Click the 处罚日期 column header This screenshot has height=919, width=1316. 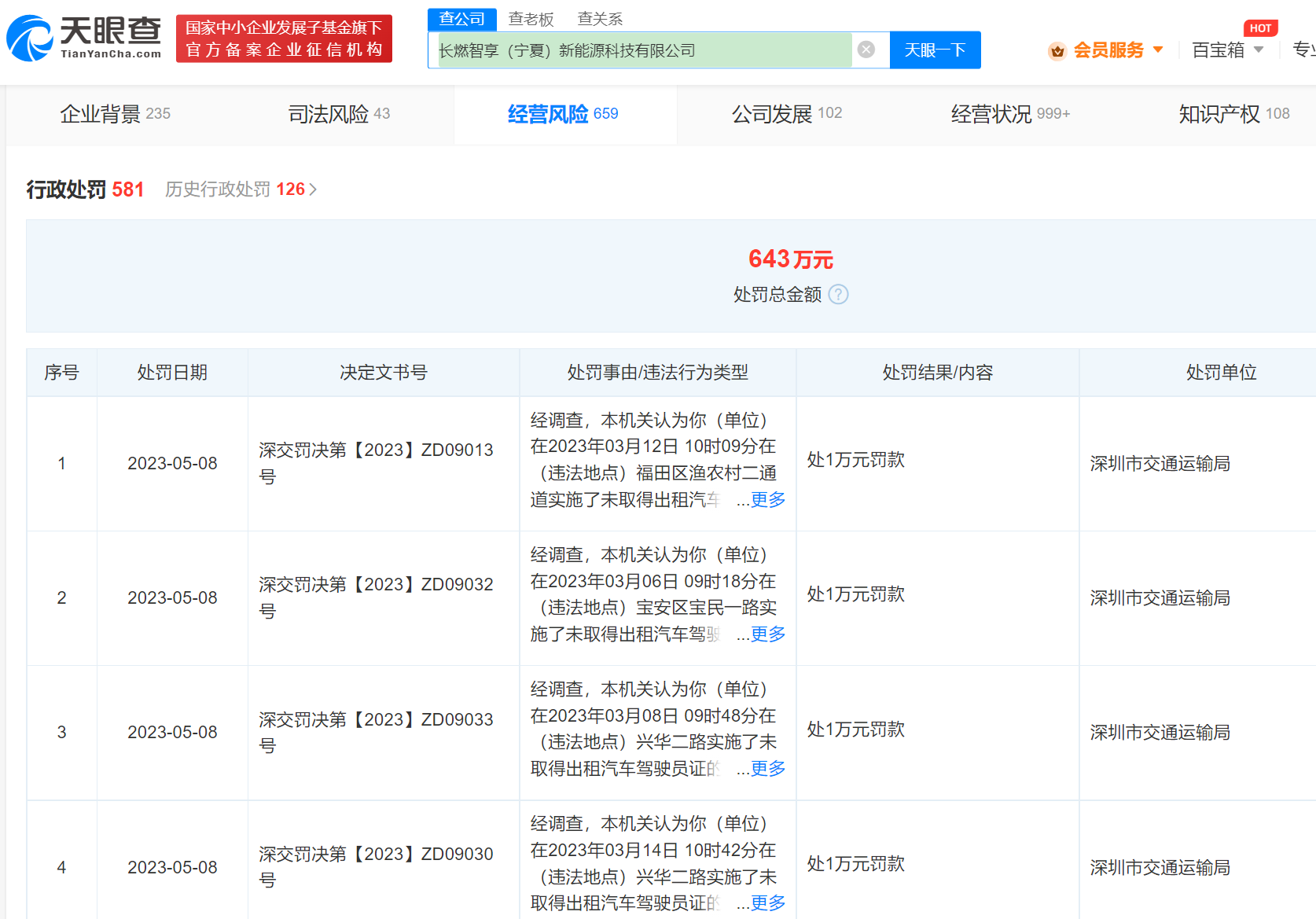pos(172,373)
